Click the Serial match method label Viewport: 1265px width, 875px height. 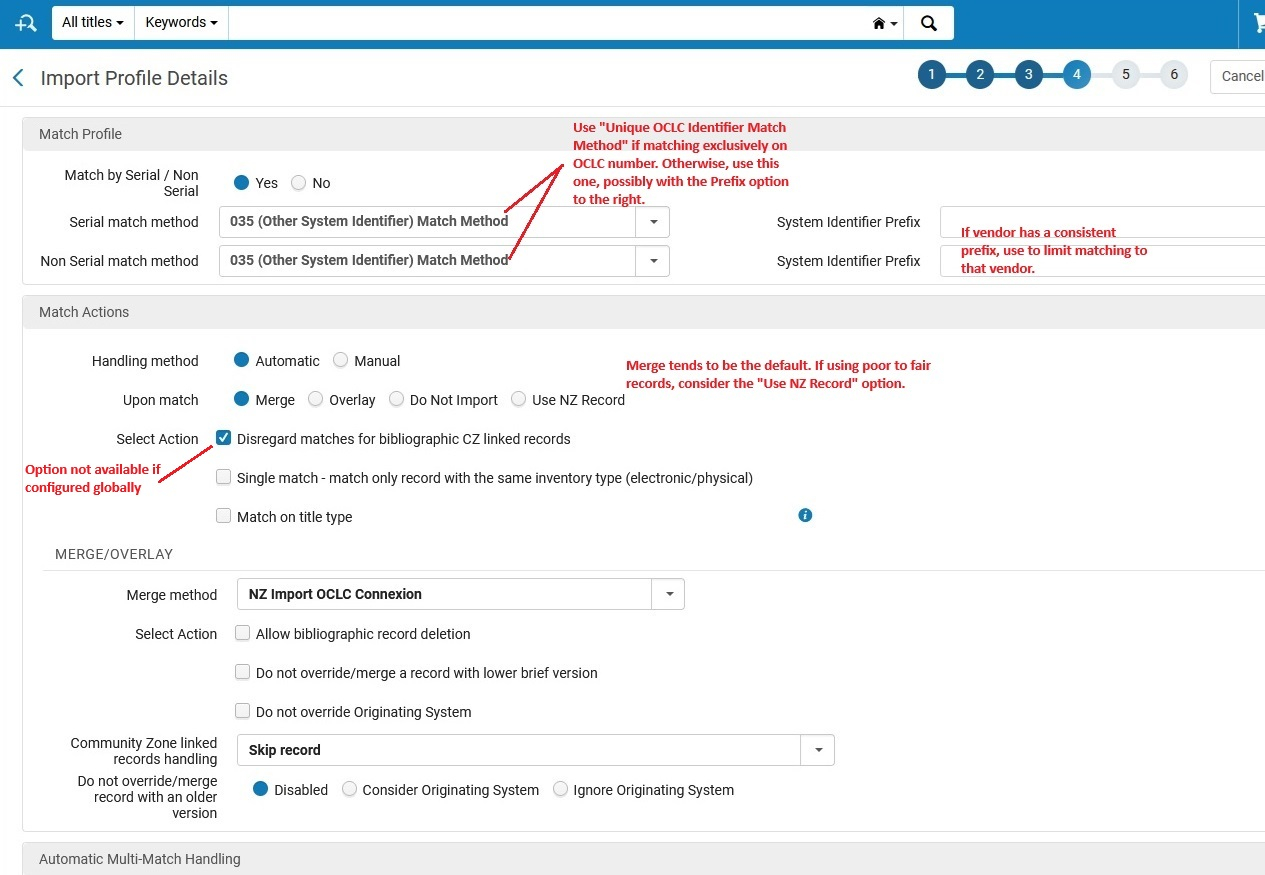(x=134, y=222)
